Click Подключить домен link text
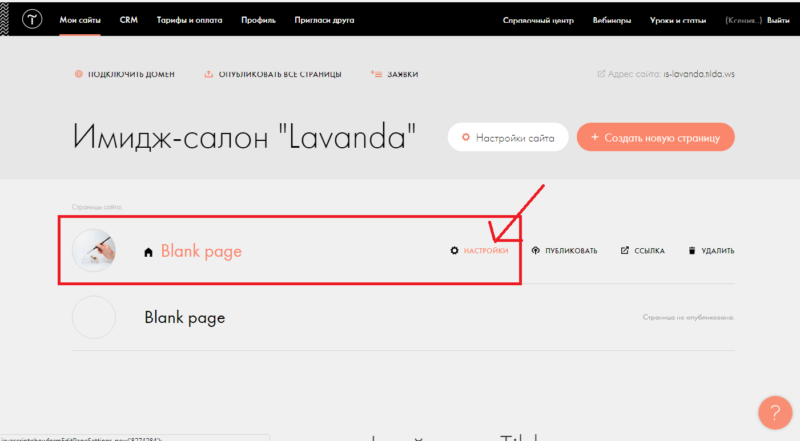The width and height of the screenshot is (800, 441). pos(131,74)
